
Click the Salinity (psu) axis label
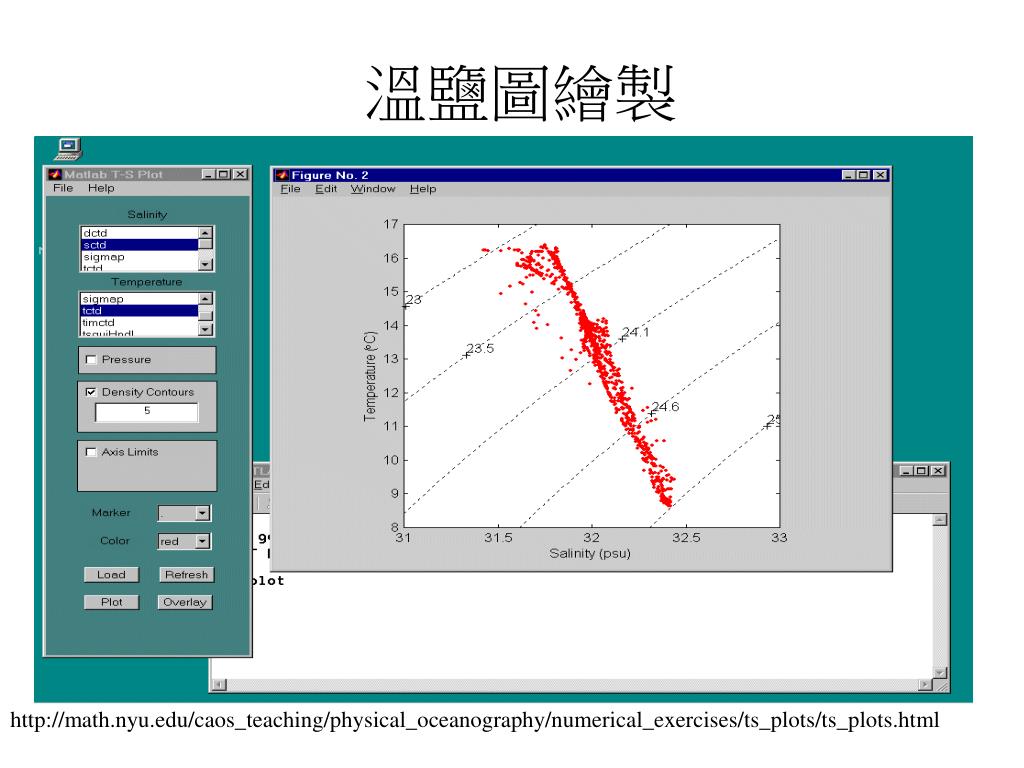[590, 554]
